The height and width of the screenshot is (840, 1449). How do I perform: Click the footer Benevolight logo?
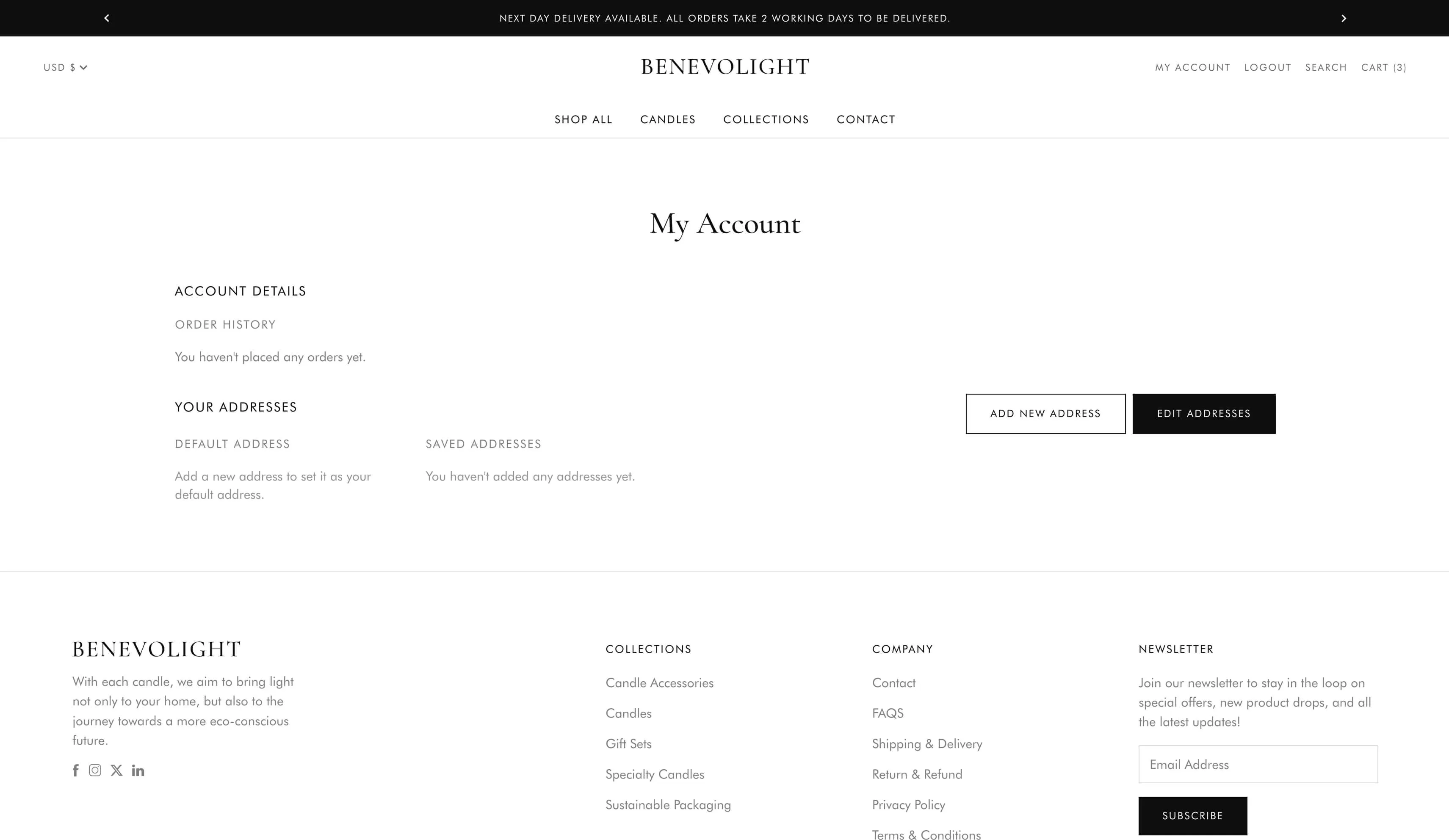[x=156, y=649]
